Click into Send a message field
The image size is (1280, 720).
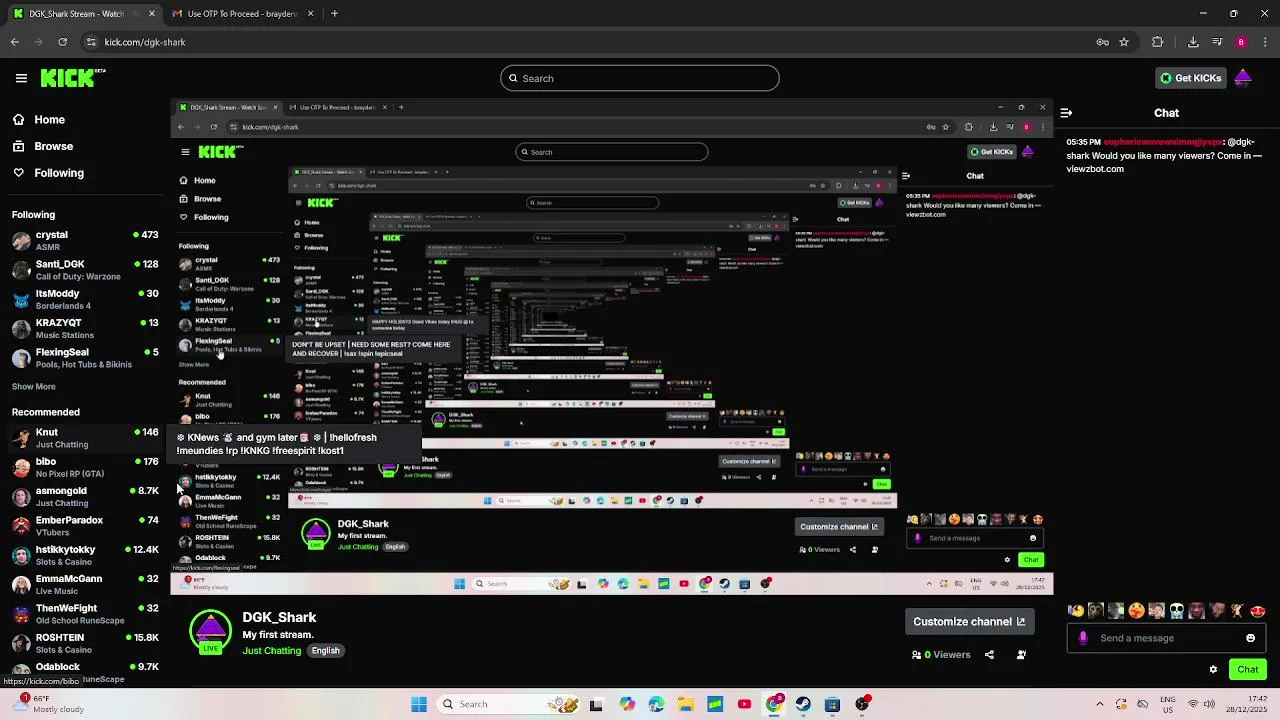[1167, 638]
